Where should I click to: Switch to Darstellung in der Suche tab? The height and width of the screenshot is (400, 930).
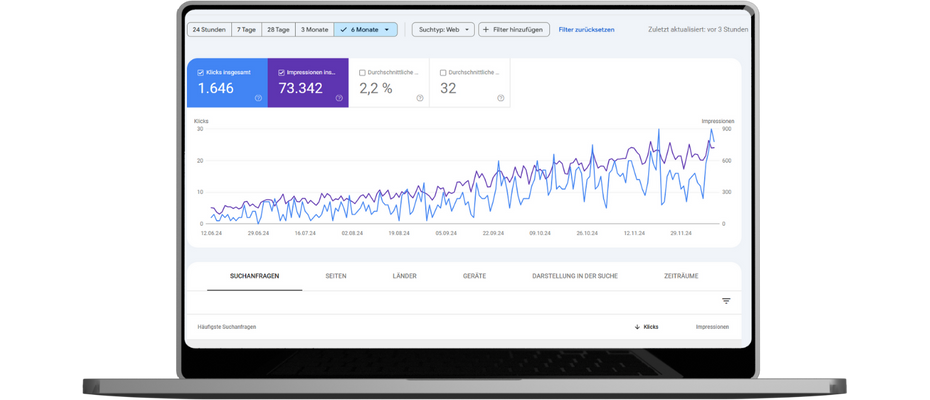click(575, 276)
